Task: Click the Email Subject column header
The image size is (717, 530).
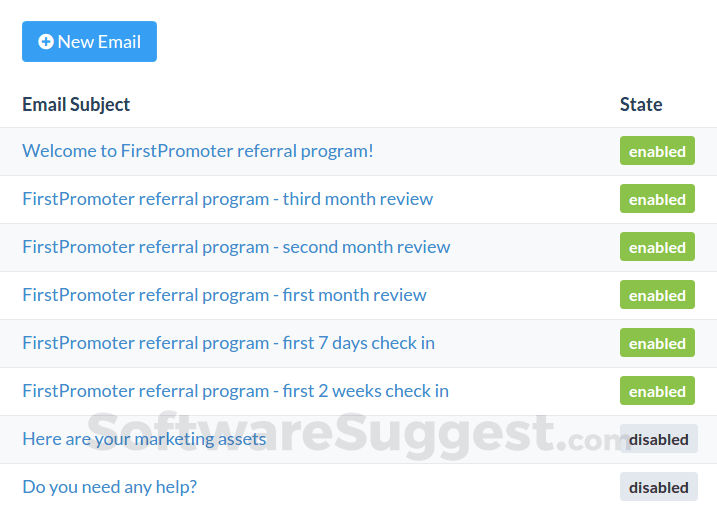Action: [x=76, y=104]
